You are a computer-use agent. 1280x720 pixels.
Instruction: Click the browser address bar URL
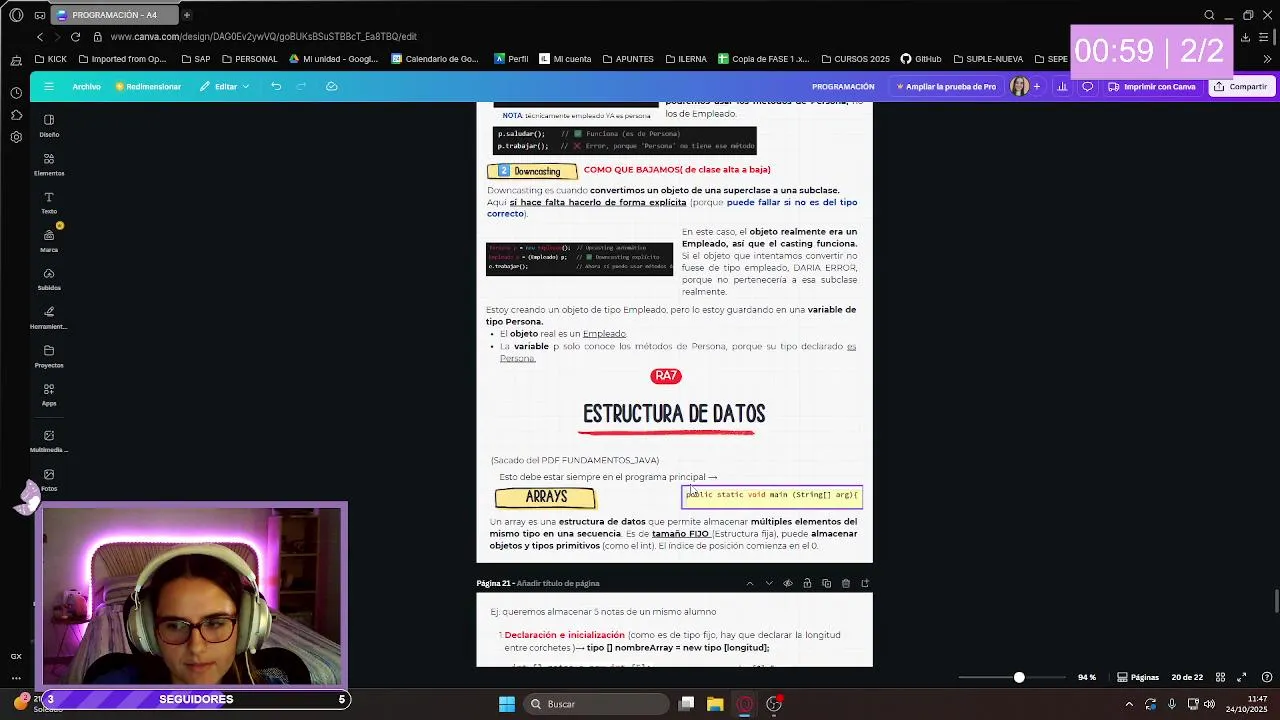tap(263, 37)
